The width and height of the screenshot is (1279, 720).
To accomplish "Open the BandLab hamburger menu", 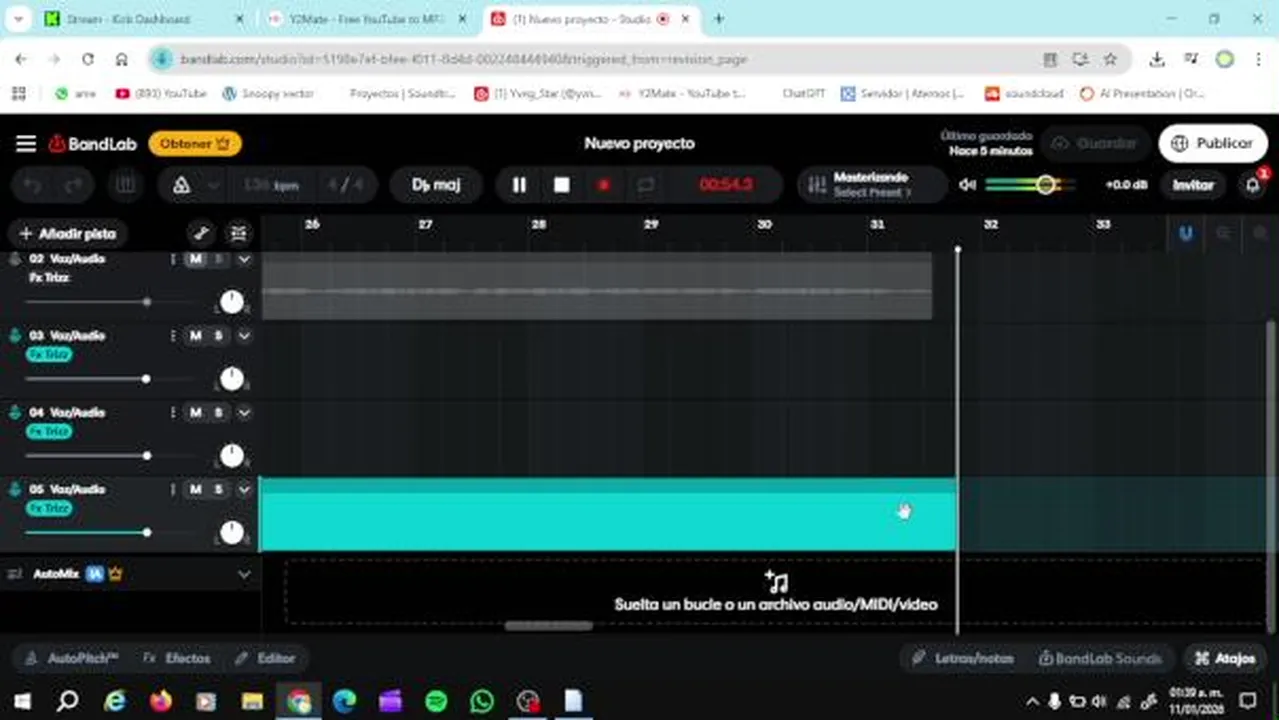I will 26,144.
